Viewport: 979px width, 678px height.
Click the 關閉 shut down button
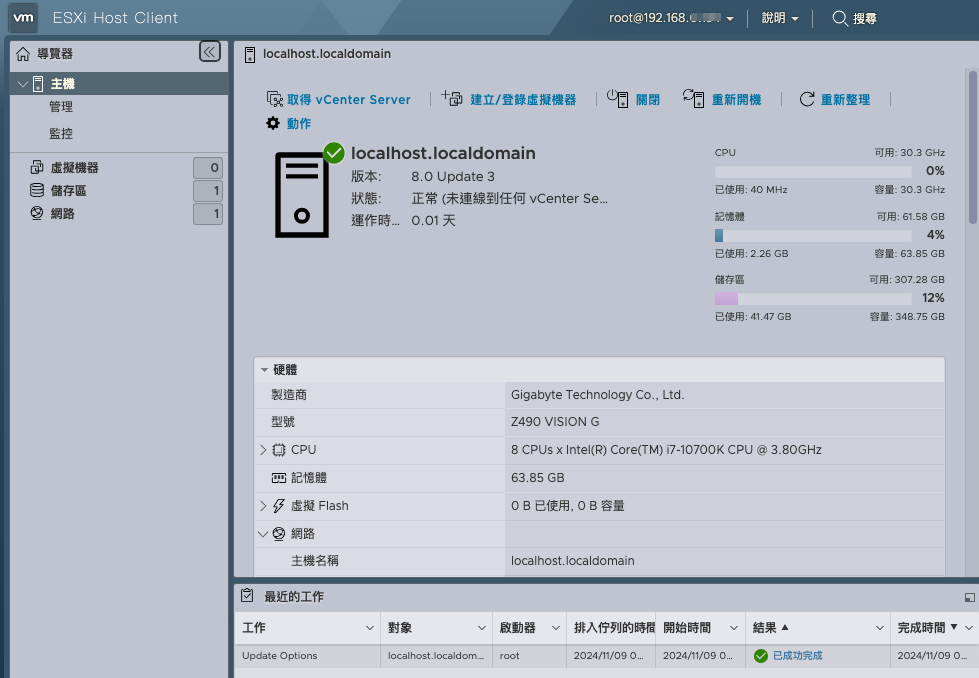click(x=647, y=99)
